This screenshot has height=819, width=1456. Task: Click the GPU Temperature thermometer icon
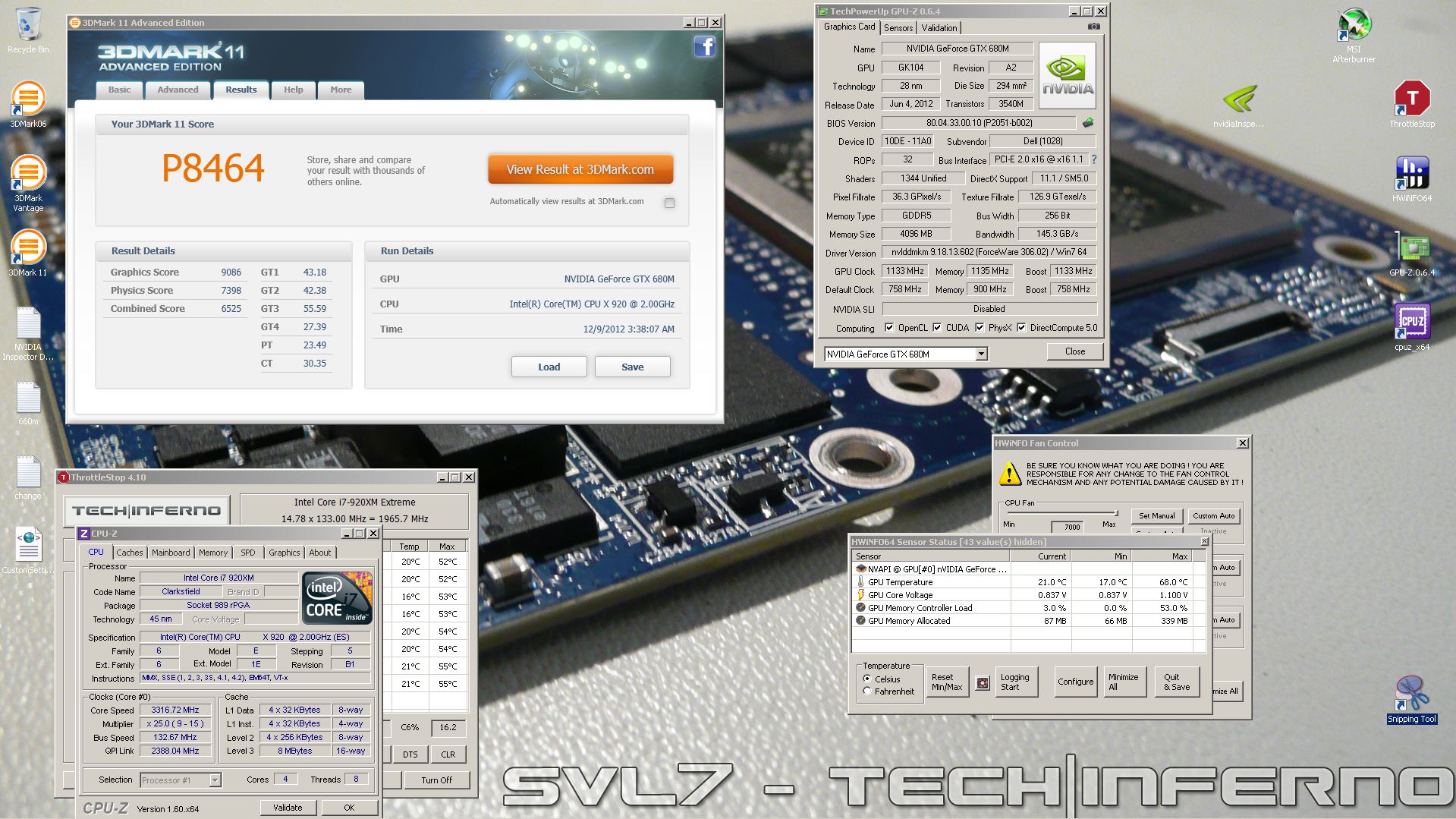pyautogui.click(x=860, y=582)
